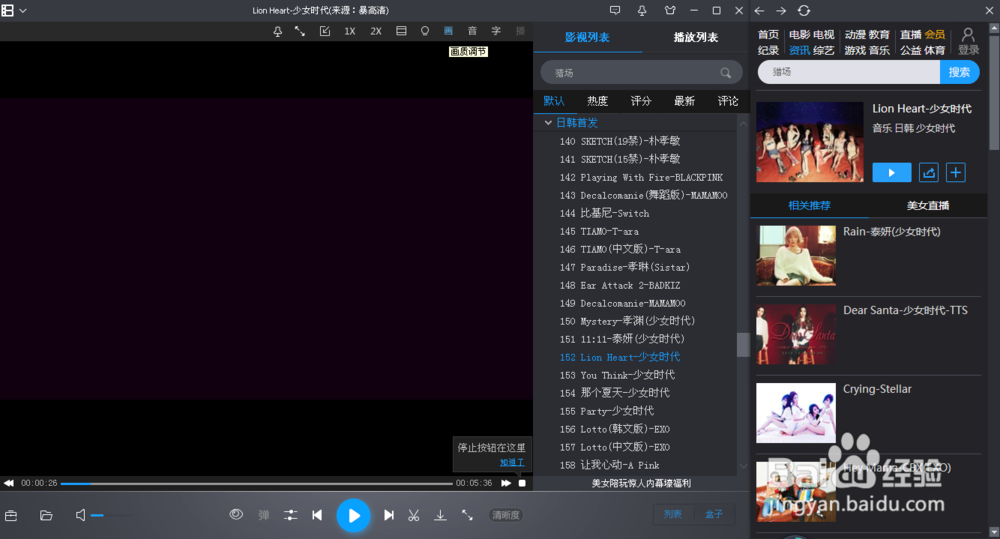The height and width of the screenshot is (539, 1000).
Task: Sort list by 默认
Action: [554, 101]
